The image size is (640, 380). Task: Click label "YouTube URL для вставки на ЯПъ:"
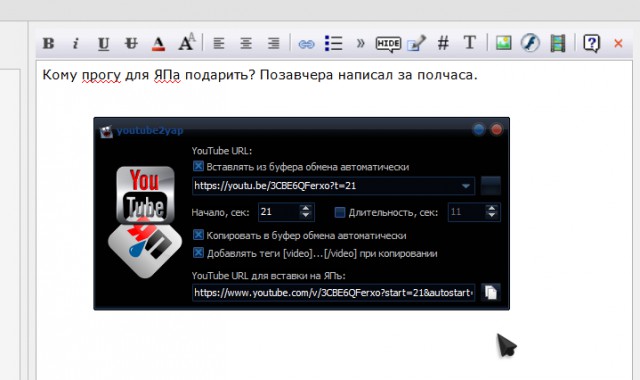pyautogui.click(x=269, y=276)
